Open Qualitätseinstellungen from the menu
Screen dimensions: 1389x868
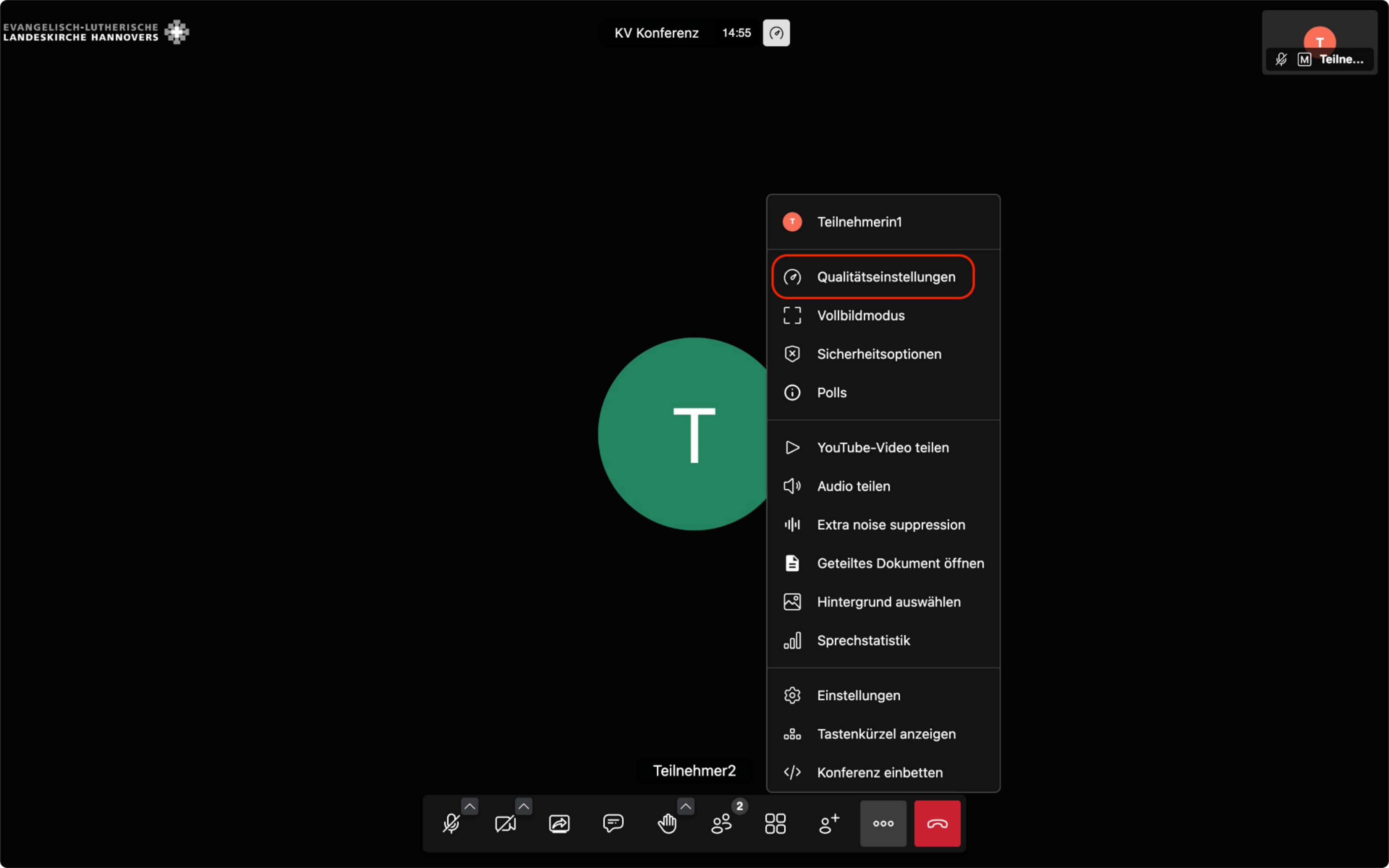click(883, 277)
